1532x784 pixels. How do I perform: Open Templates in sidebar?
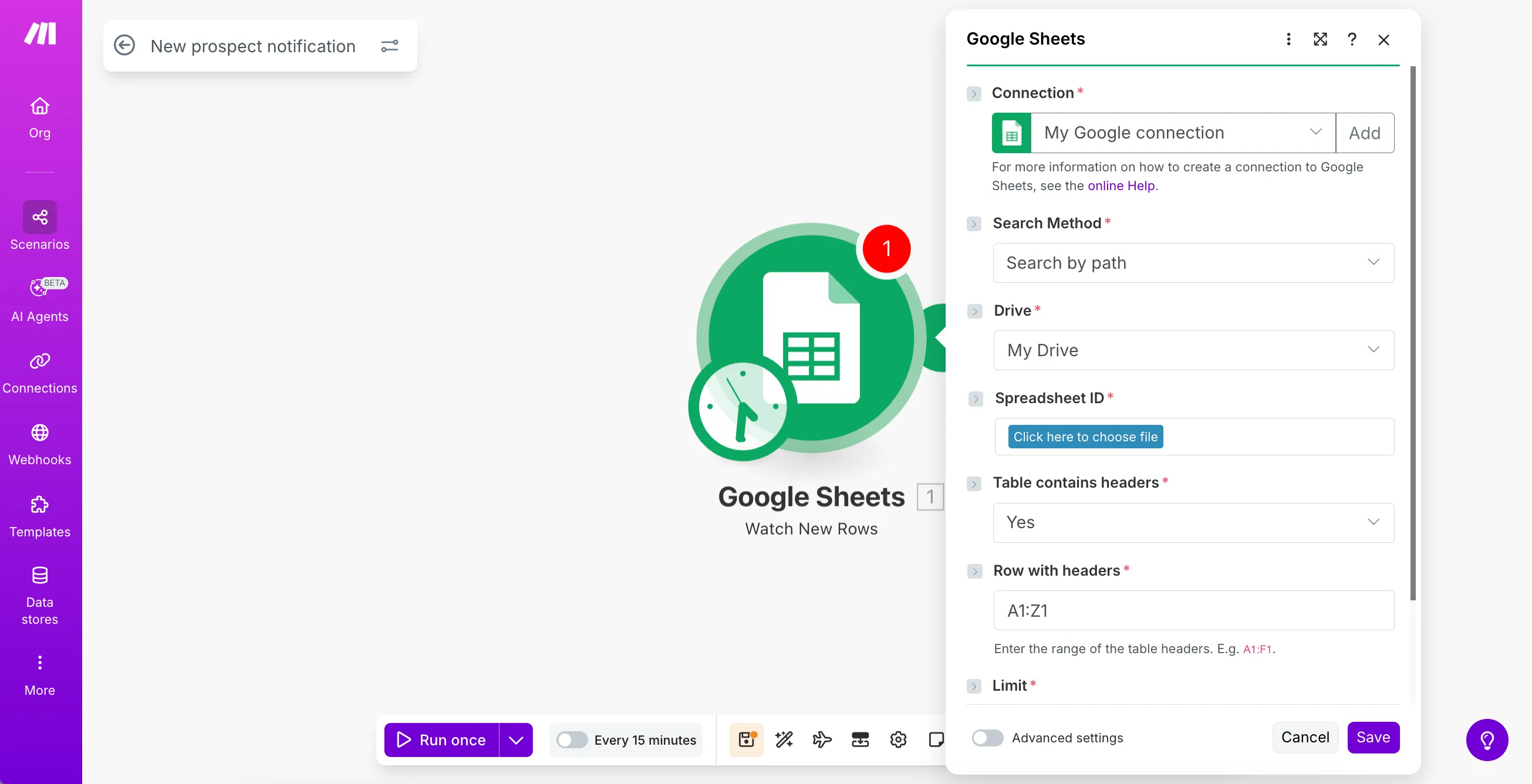(40, 516)
